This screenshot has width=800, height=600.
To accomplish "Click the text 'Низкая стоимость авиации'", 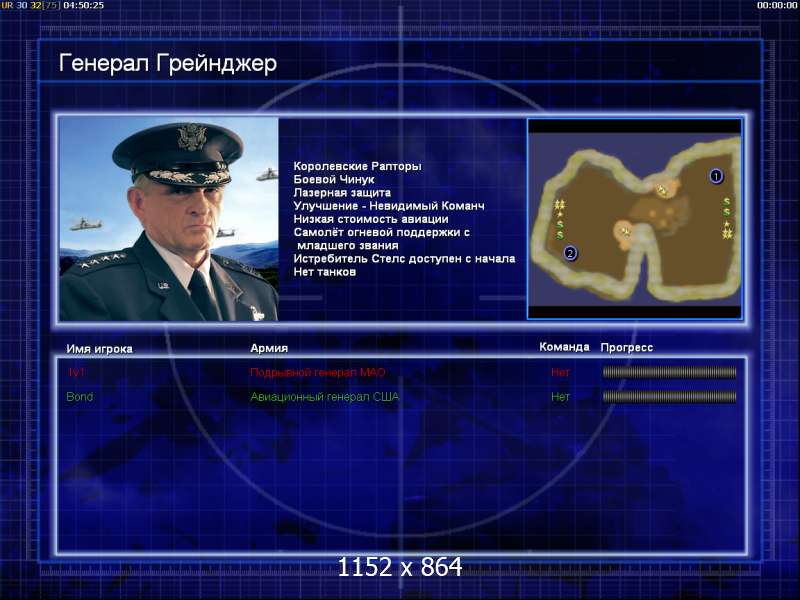I will (x=371, y=219).
